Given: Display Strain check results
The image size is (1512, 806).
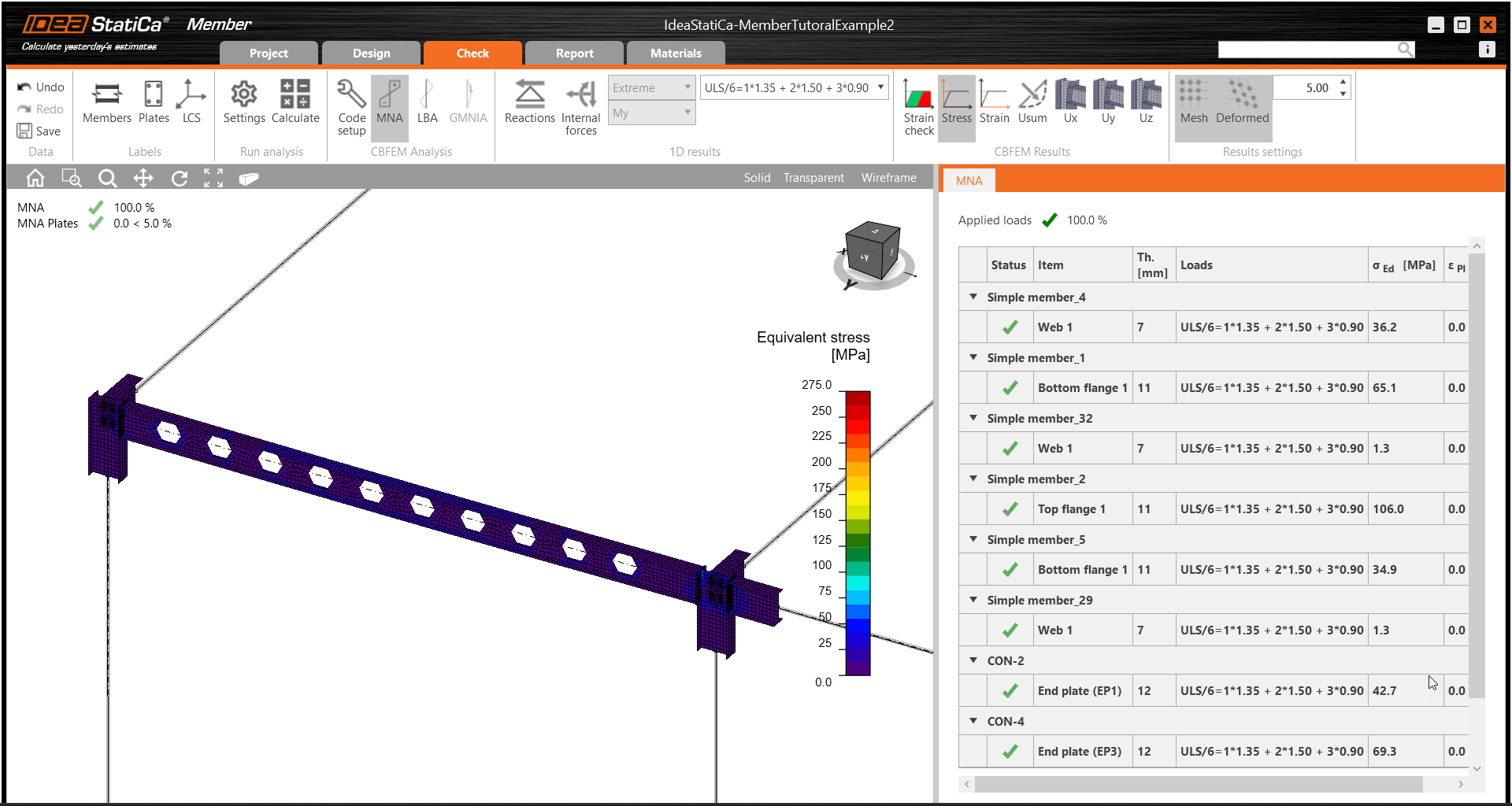Looking at the screenshot, I should (919, 108).
